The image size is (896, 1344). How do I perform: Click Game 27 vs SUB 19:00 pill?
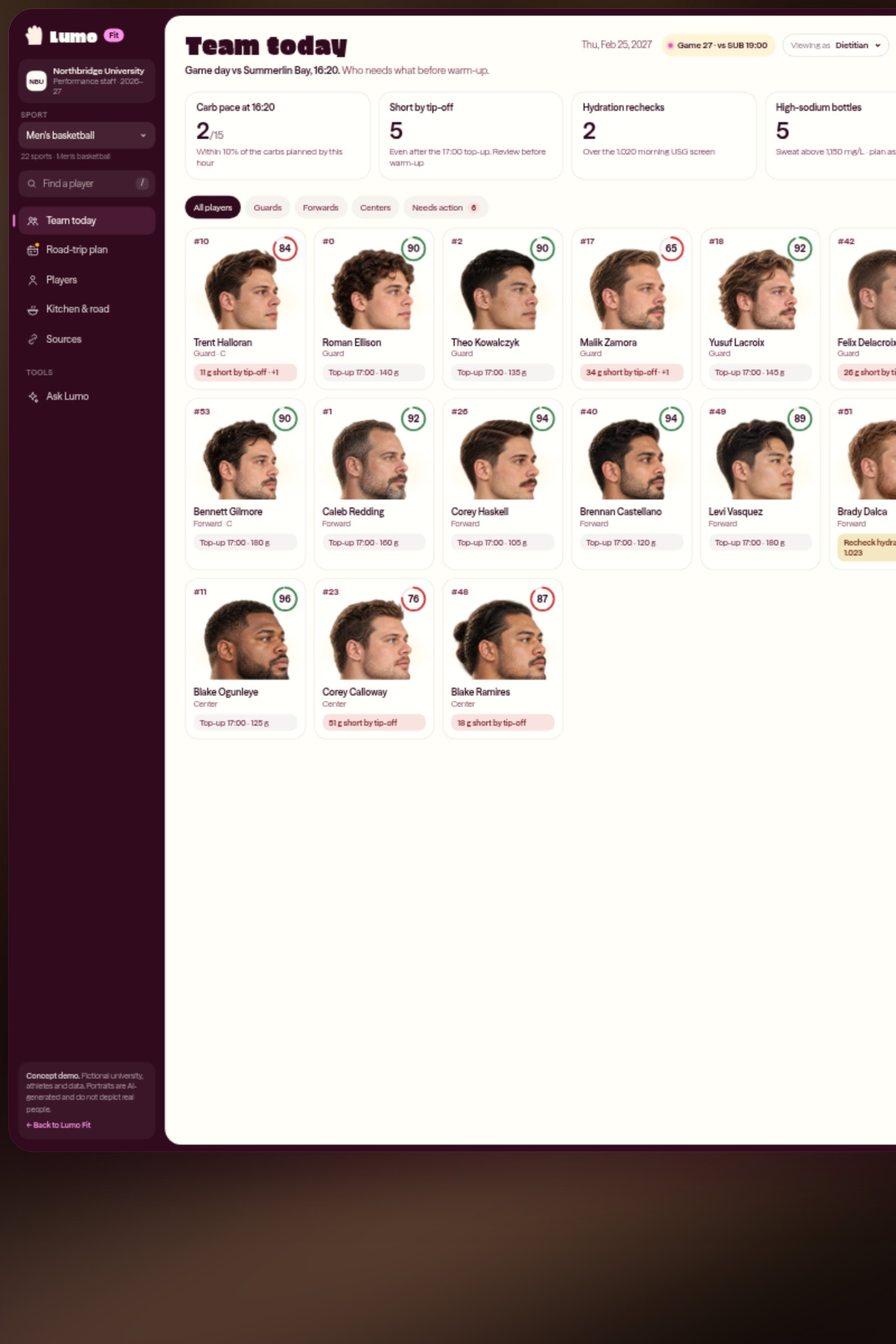click(x=718, y=45)
